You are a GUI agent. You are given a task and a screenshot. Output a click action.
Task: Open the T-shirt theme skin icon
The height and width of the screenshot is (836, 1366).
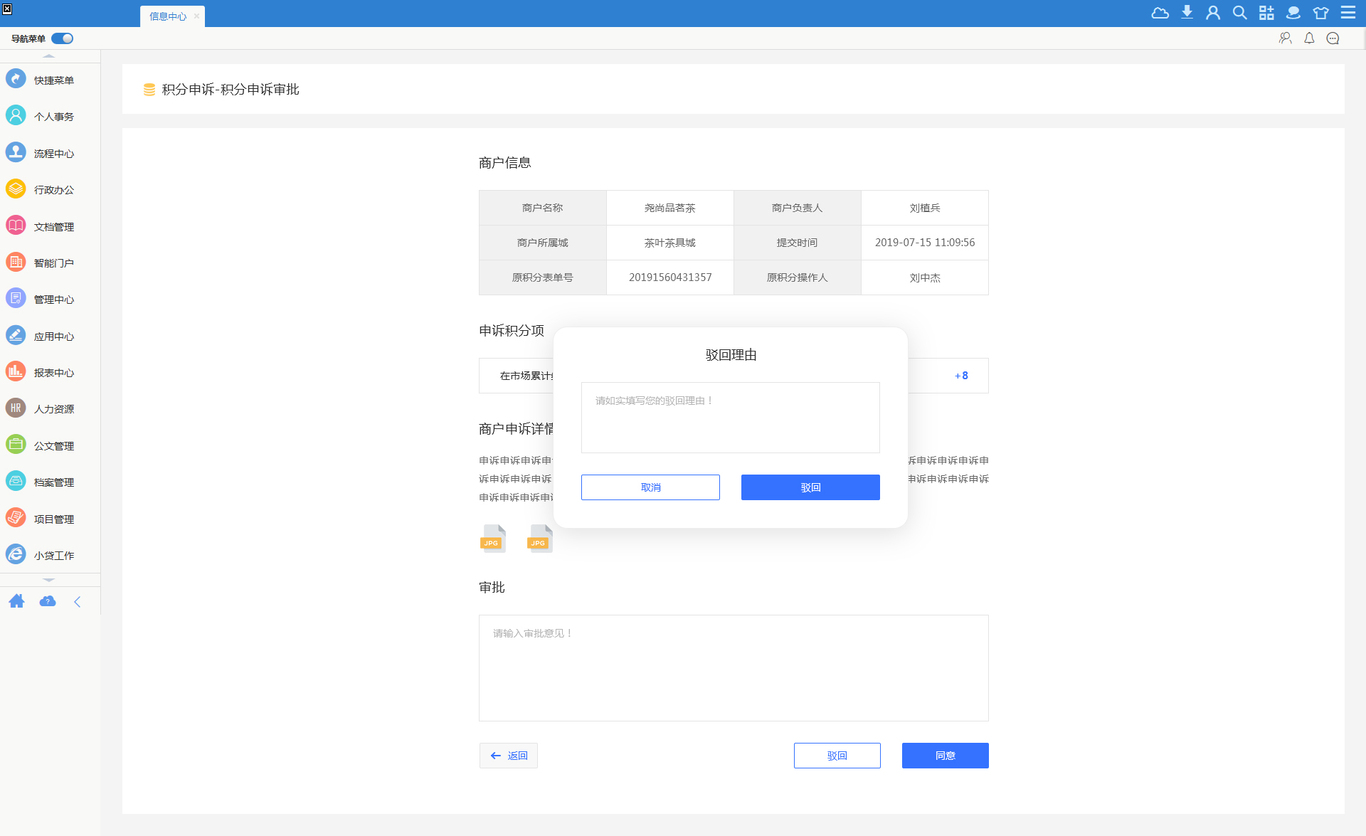tap(1321, 13)
